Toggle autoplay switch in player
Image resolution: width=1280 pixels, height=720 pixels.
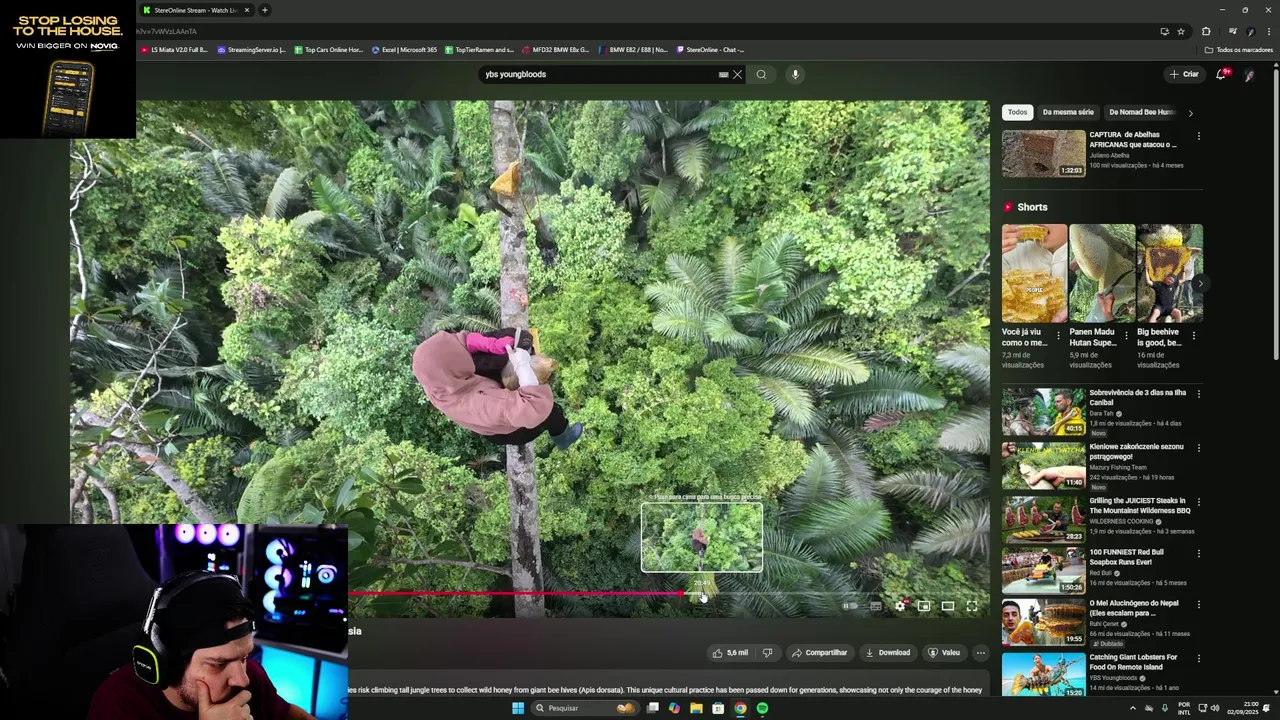(850, 606)
